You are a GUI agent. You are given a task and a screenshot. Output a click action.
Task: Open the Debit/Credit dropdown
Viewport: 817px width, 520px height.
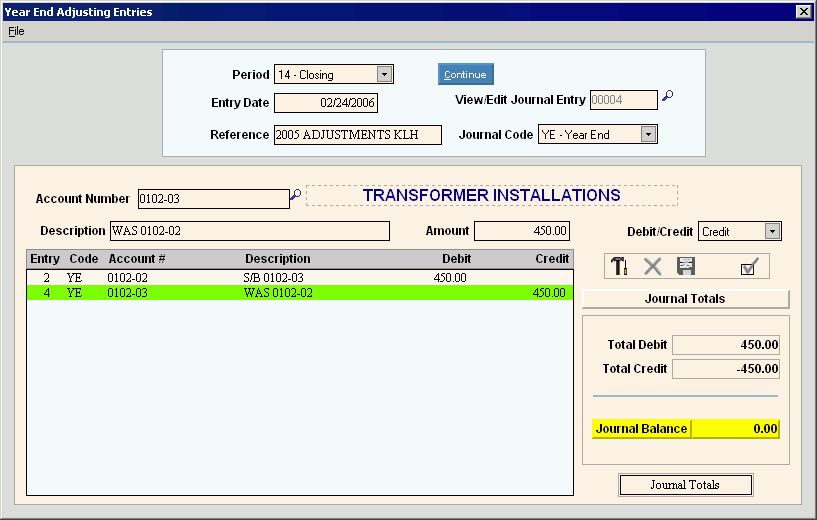point(771,231)
